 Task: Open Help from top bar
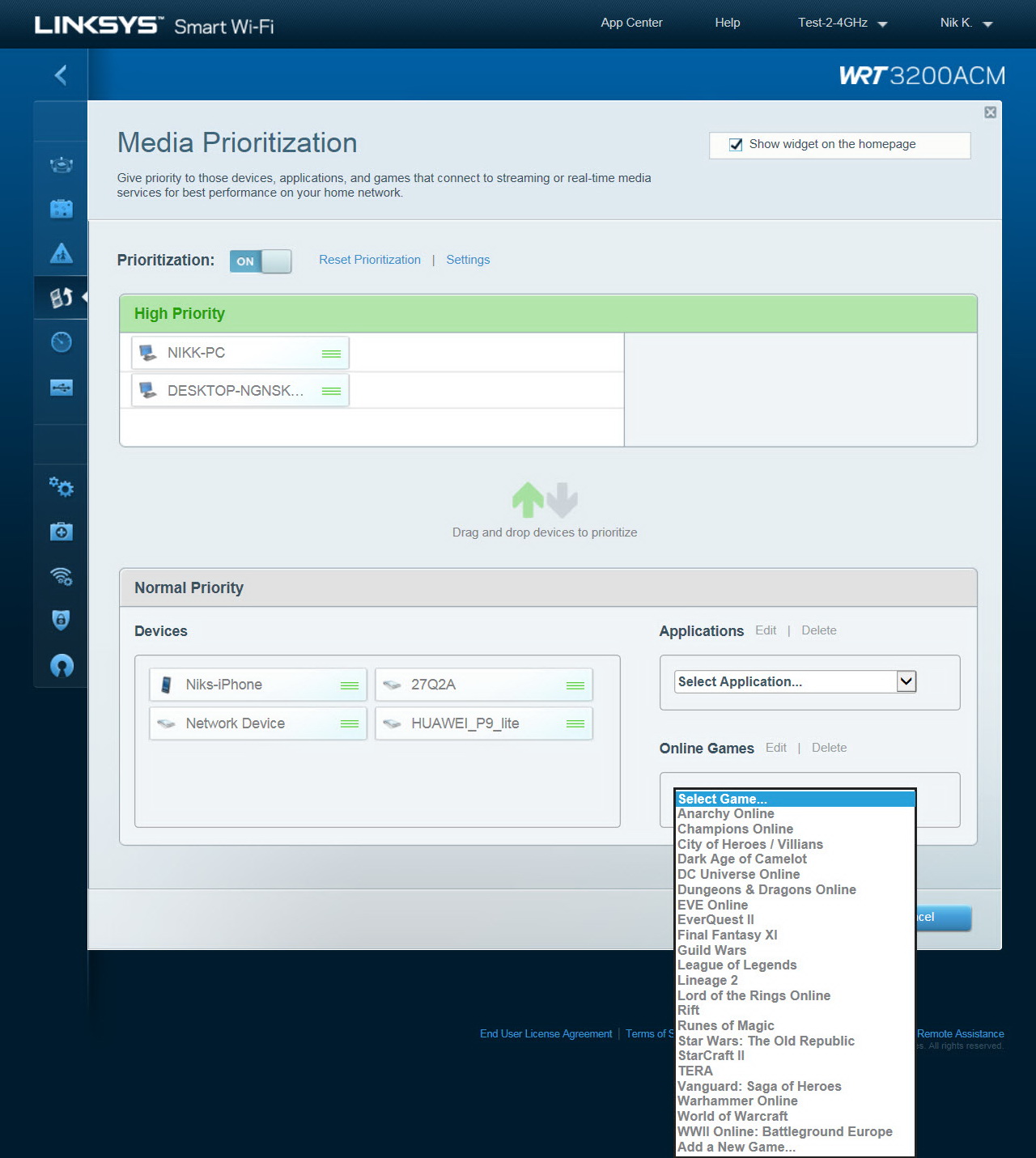[x=728, y=23]
